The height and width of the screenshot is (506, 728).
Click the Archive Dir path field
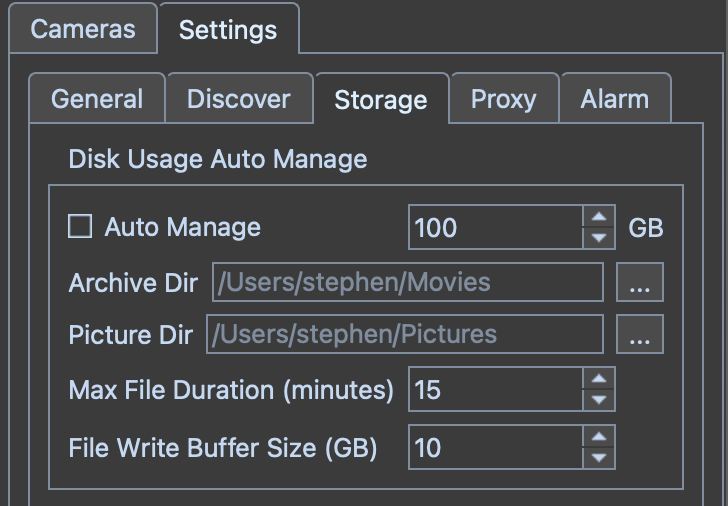click(407, 282)
